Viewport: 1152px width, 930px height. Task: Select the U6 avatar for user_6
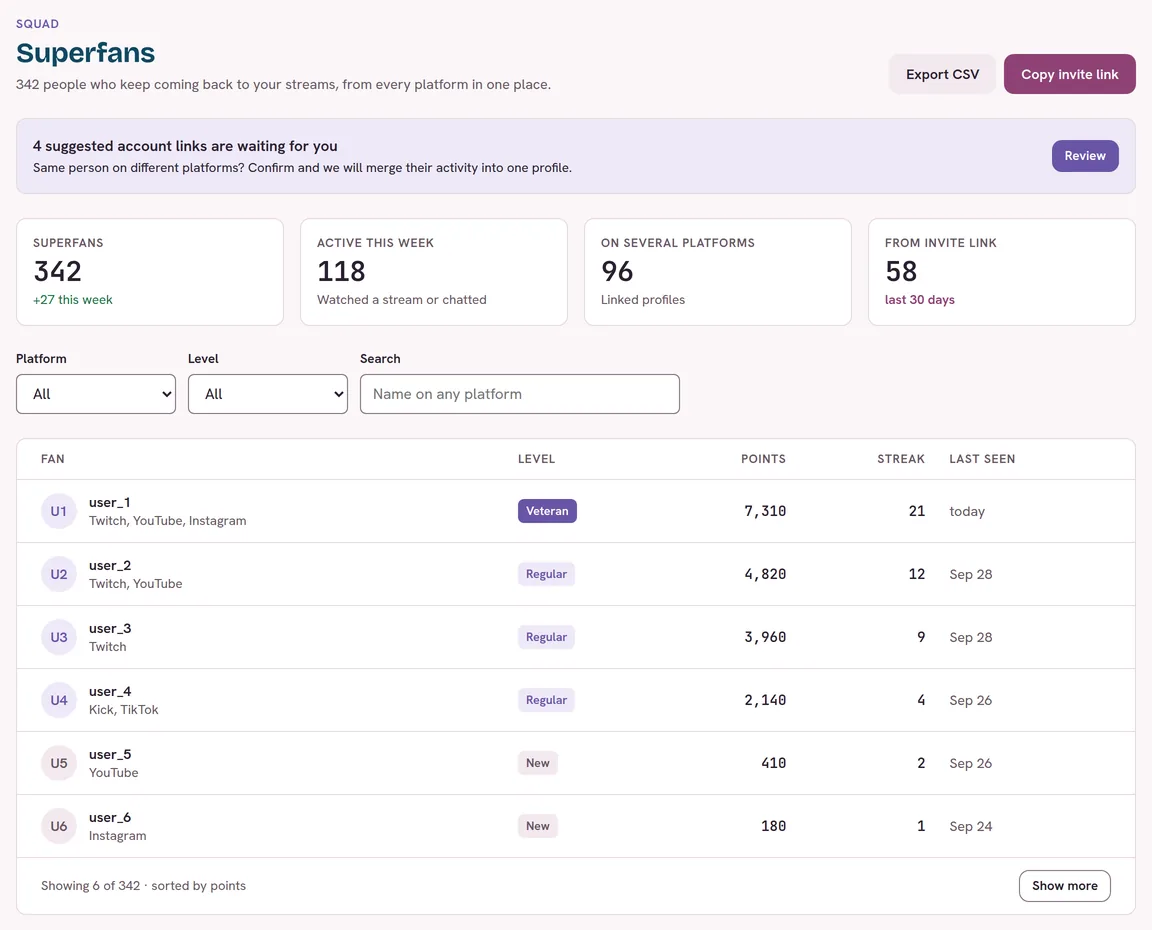[x=59, y=826]
